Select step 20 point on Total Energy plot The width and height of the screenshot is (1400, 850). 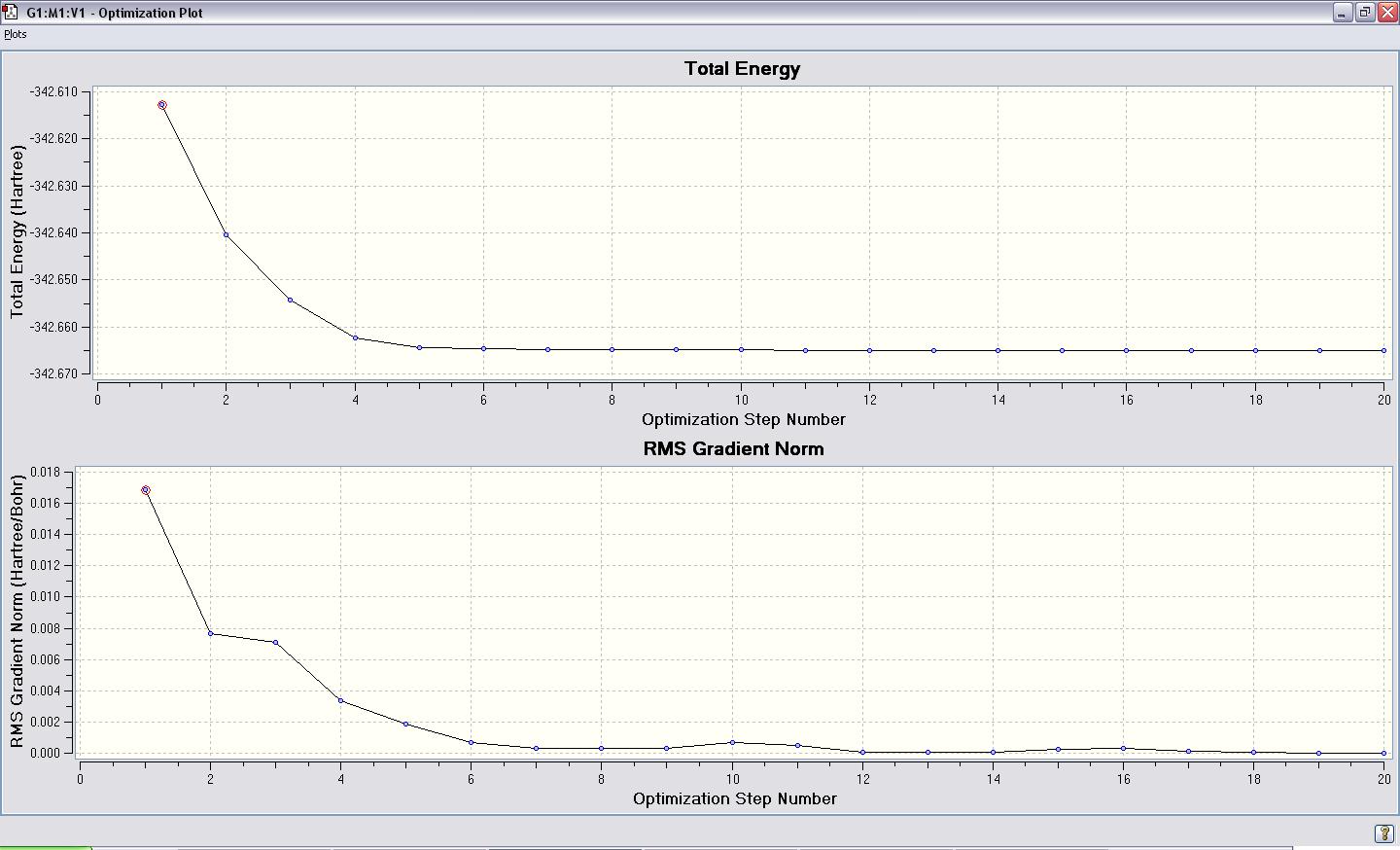pyautogui.click(x=1383, y=350)
